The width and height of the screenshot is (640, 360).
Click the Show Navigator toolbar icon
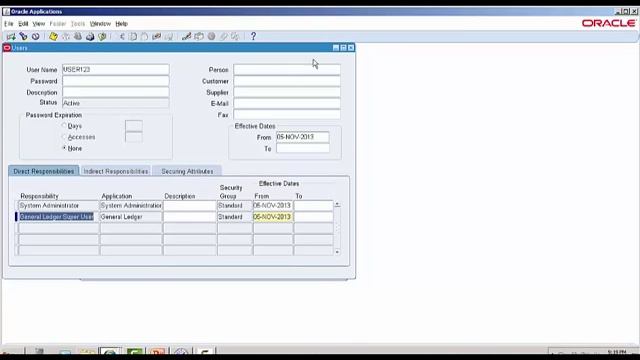pyautogui.click(x=36, y=37)
